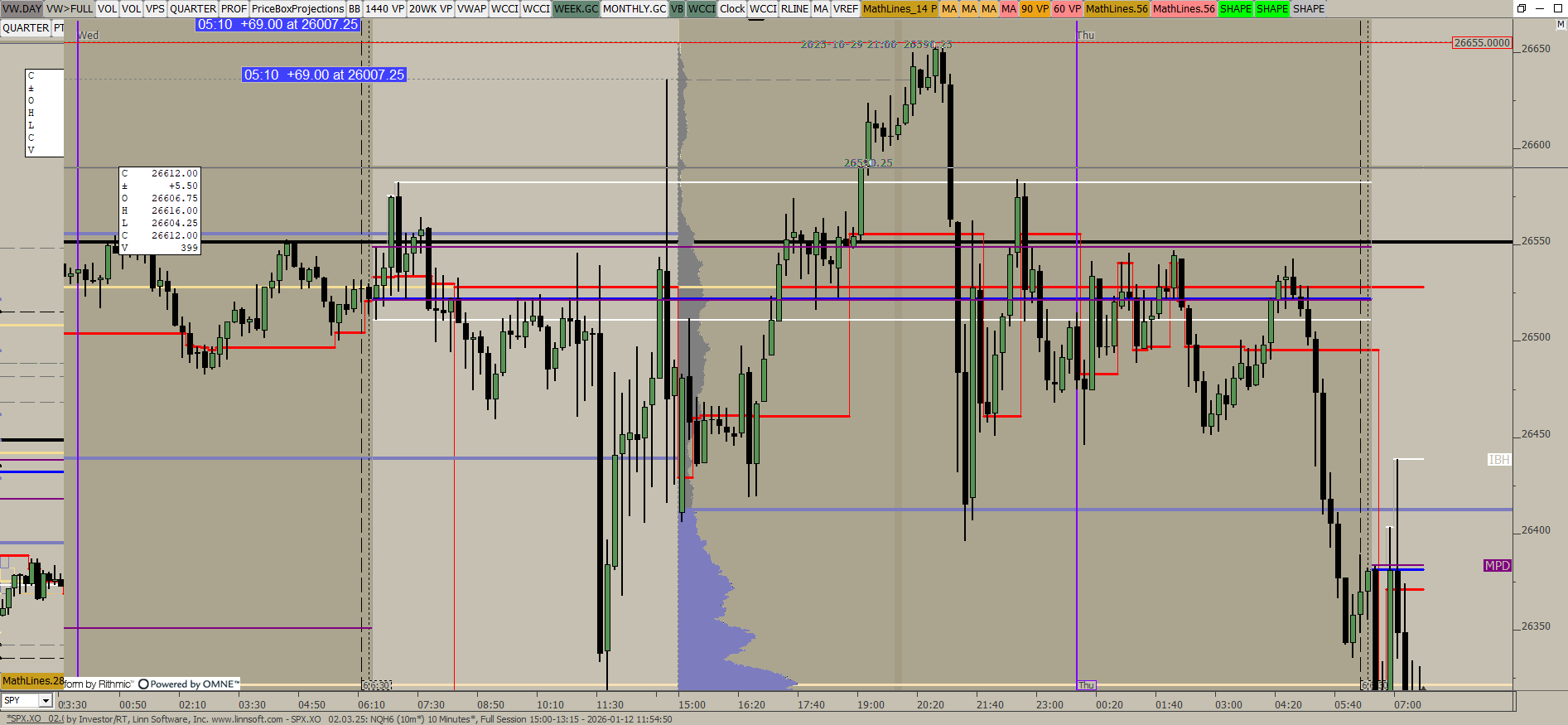Open PriceBoxProjections from the toolbar
This screenshot has height=725, width=1568.
tap(297, 9)
